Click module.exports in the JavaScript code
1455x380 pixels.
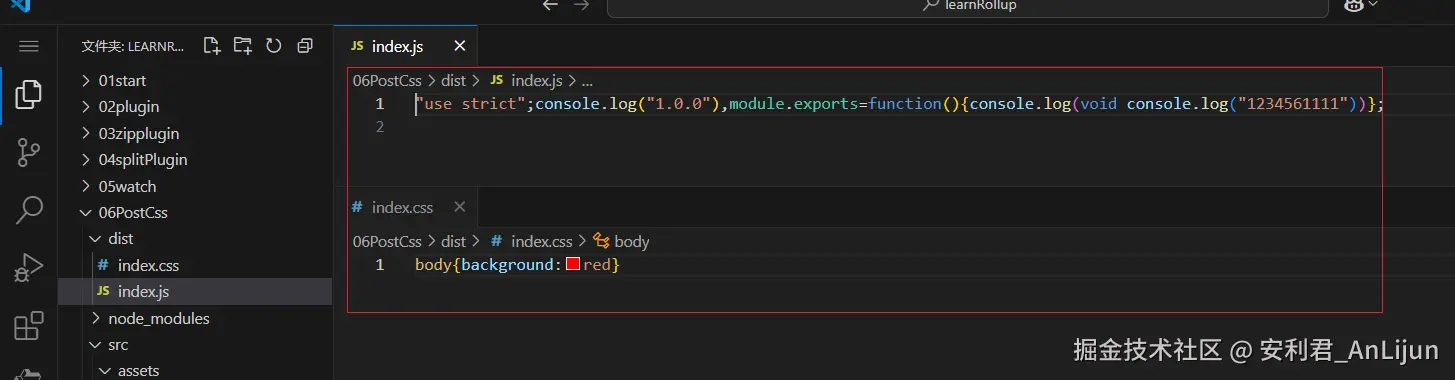(x=793, y=104)
